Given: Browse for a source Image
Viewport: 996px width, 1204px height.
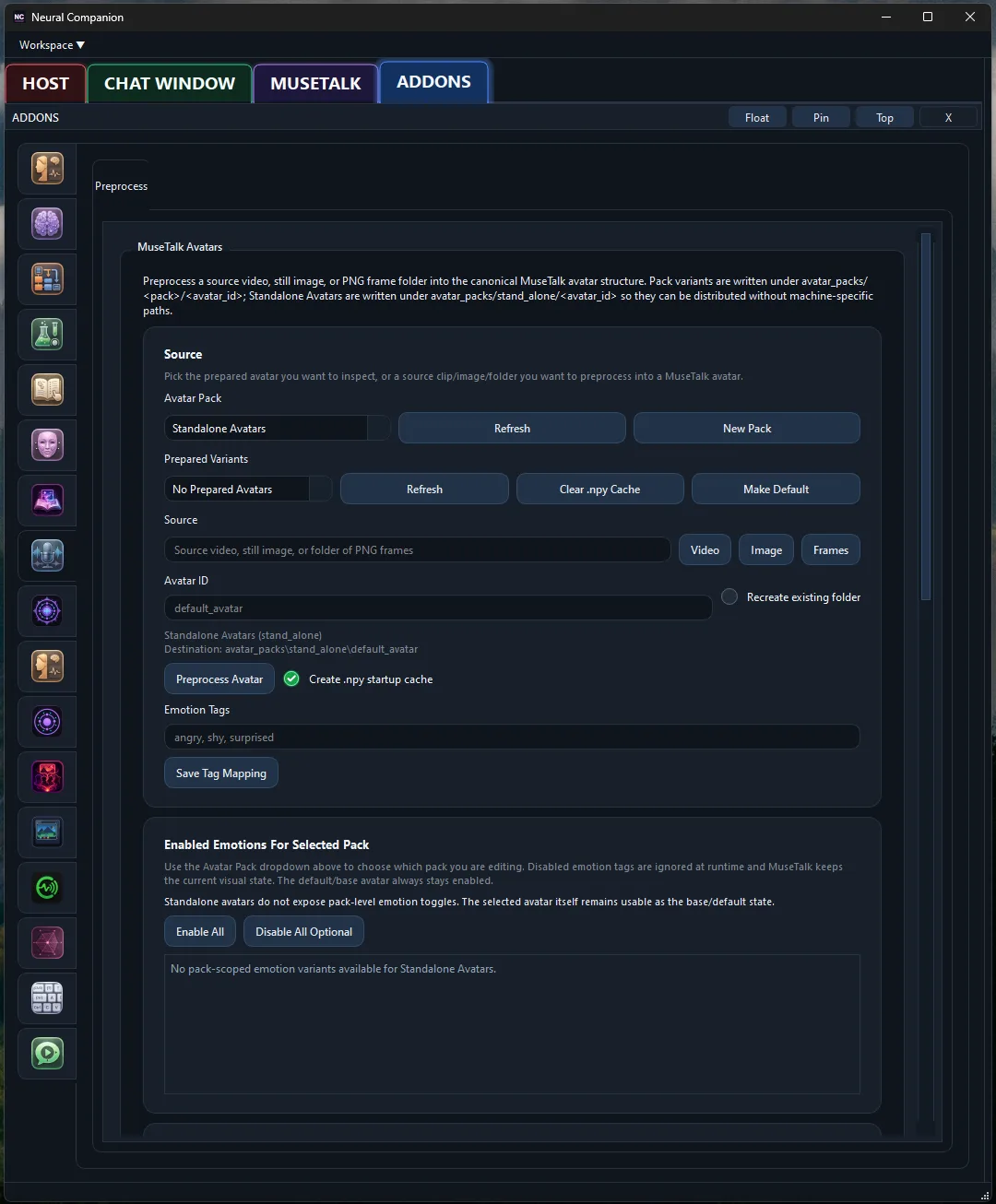Looking at the screenshot, I should pos(766,549).
